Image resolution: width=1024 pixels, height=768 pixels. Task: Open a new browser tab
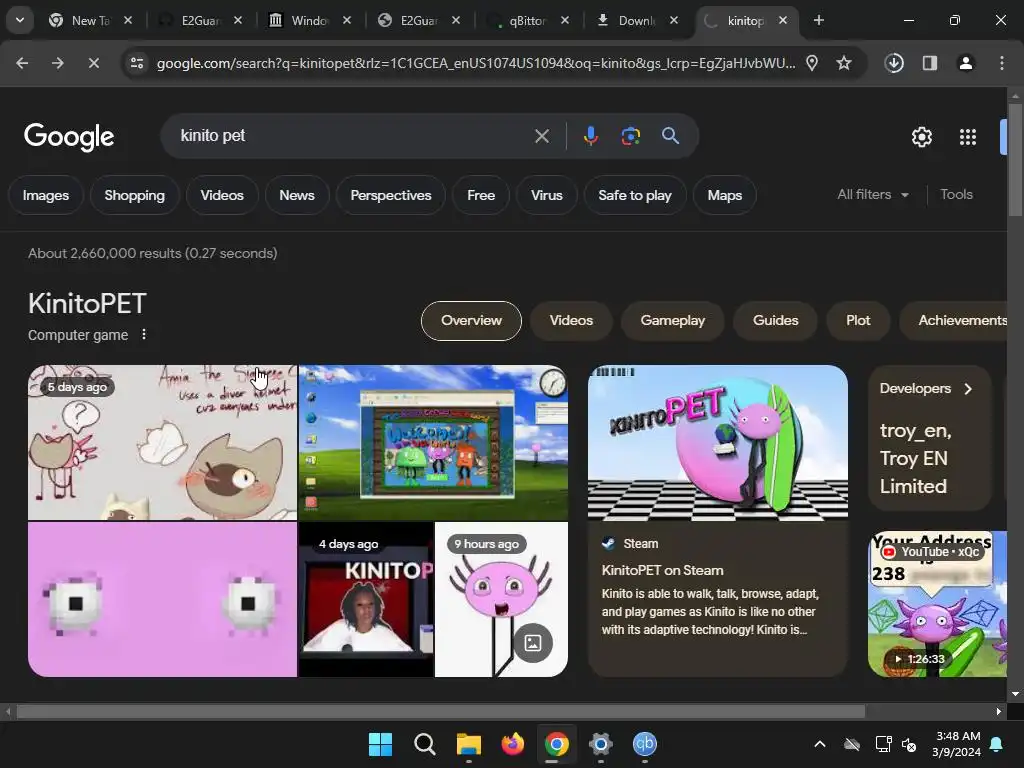(x=818, y=20)
